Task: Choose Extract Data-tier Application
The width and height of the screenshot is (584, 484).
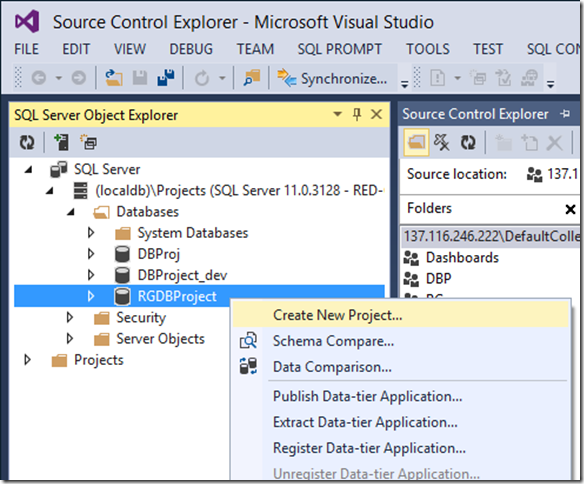Action: (400, 423)
